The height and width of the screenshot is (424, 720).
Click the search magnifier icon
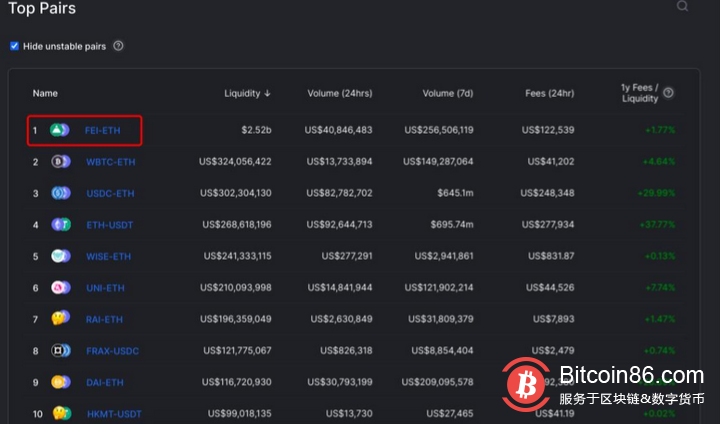point(683,6)
